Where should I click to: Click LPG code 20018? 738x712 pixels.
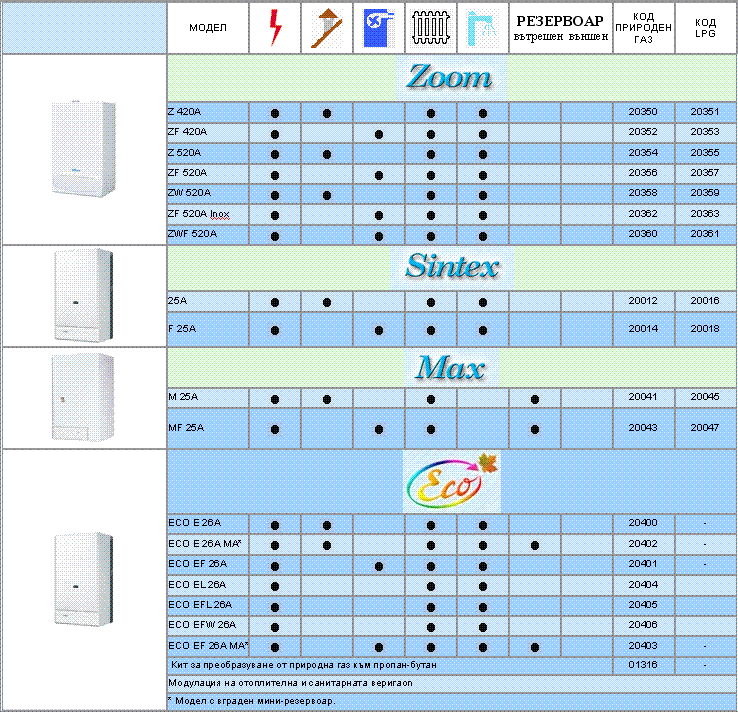pos(705,329)
